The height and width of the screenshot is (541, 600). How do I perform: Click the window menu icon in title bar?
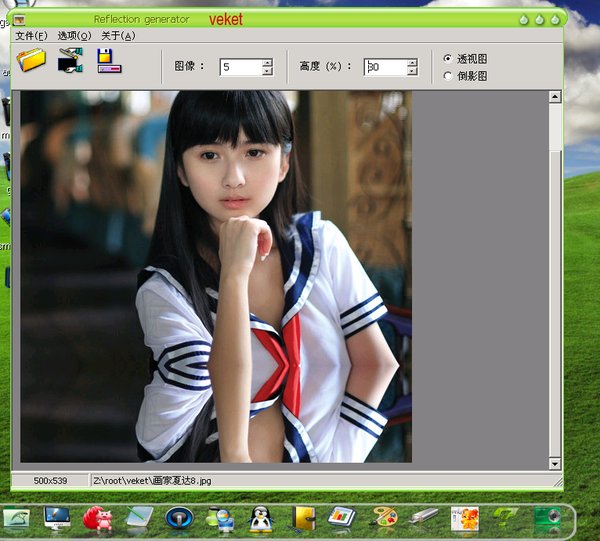(x=19, y=19)
